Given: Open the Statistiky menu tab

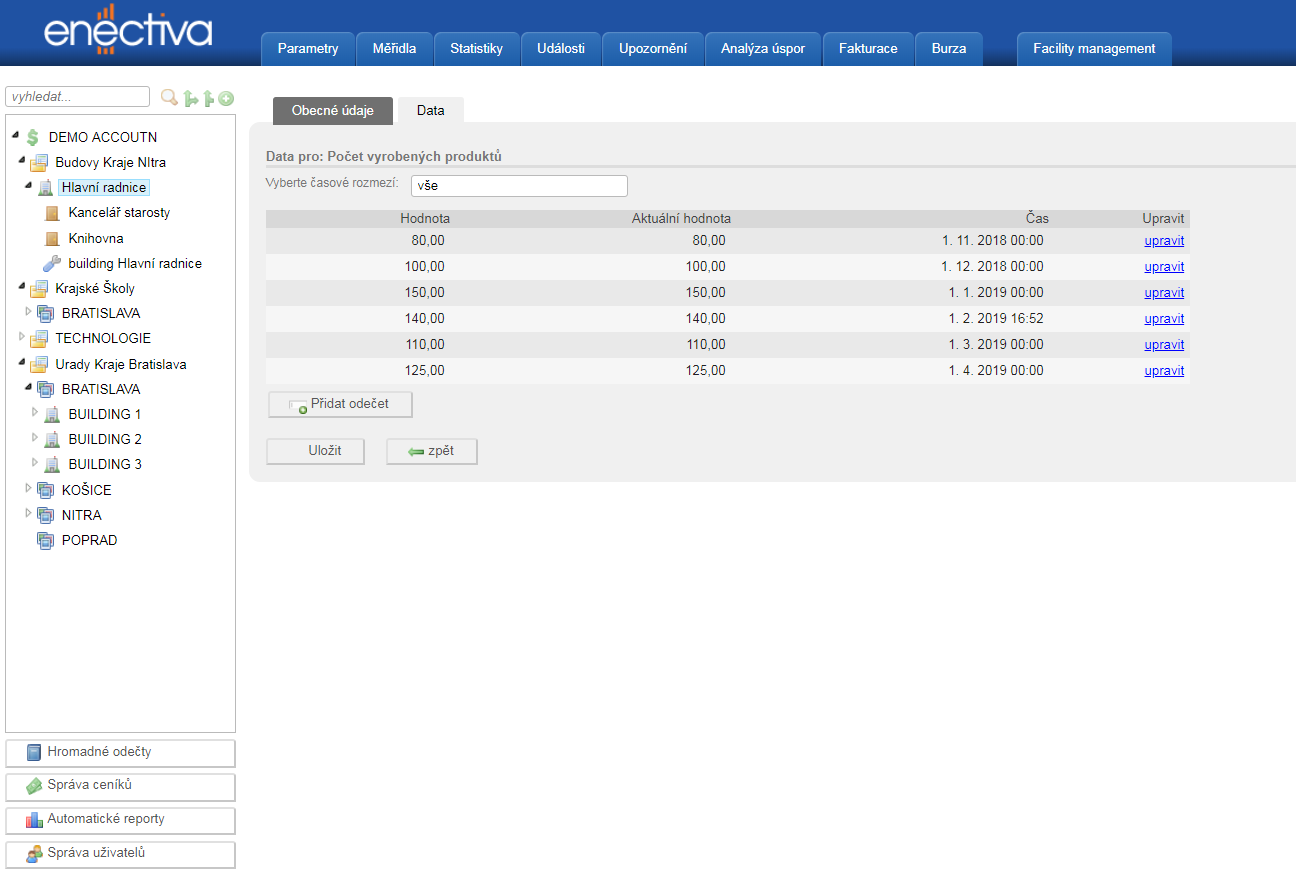Looking at the screenshot, I should tap(476, 49).
